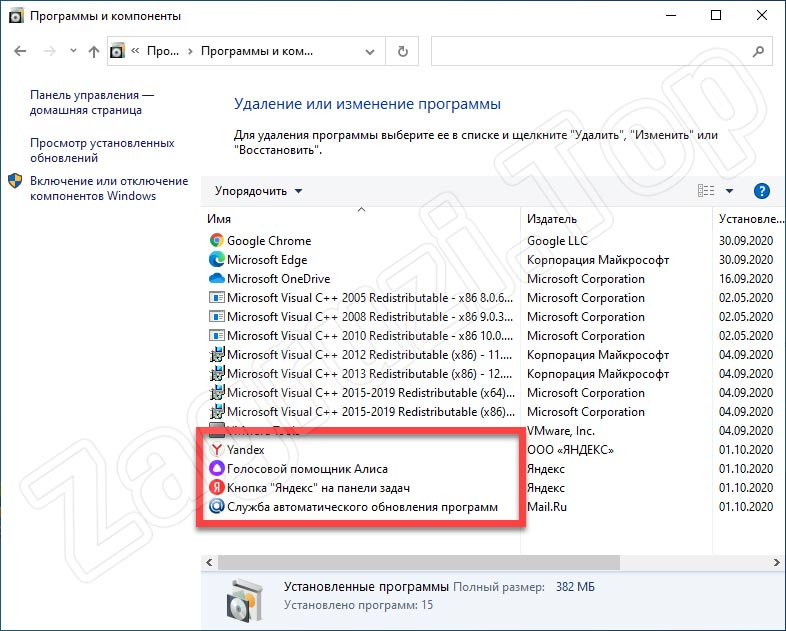Select Visual C++ 2015-2019 (x64) icon

pos(217,393)
